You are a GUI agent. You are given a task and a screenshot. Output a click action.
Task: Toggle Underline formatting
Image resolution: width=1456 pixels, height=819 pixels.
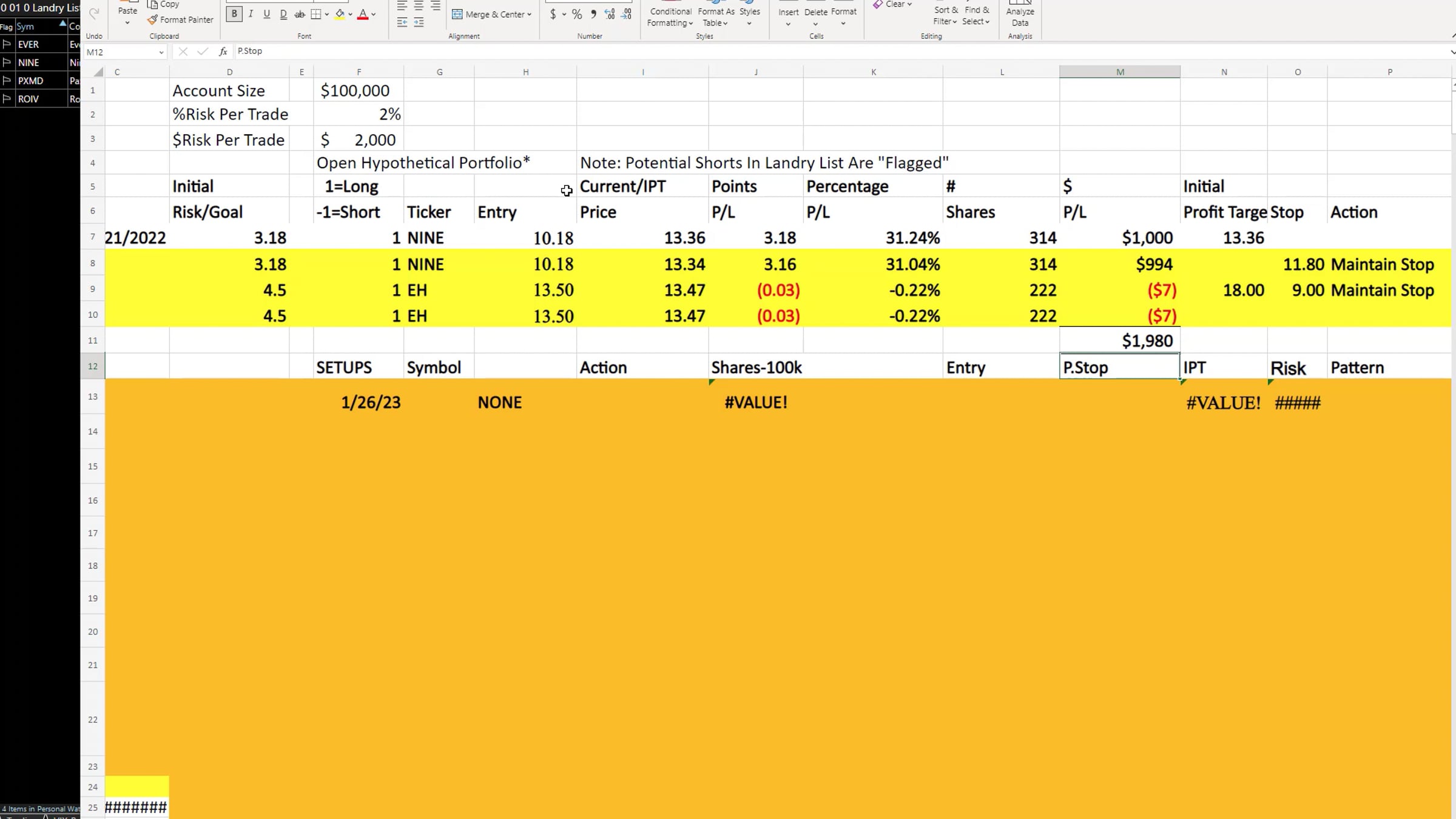(x=267, y=14)
